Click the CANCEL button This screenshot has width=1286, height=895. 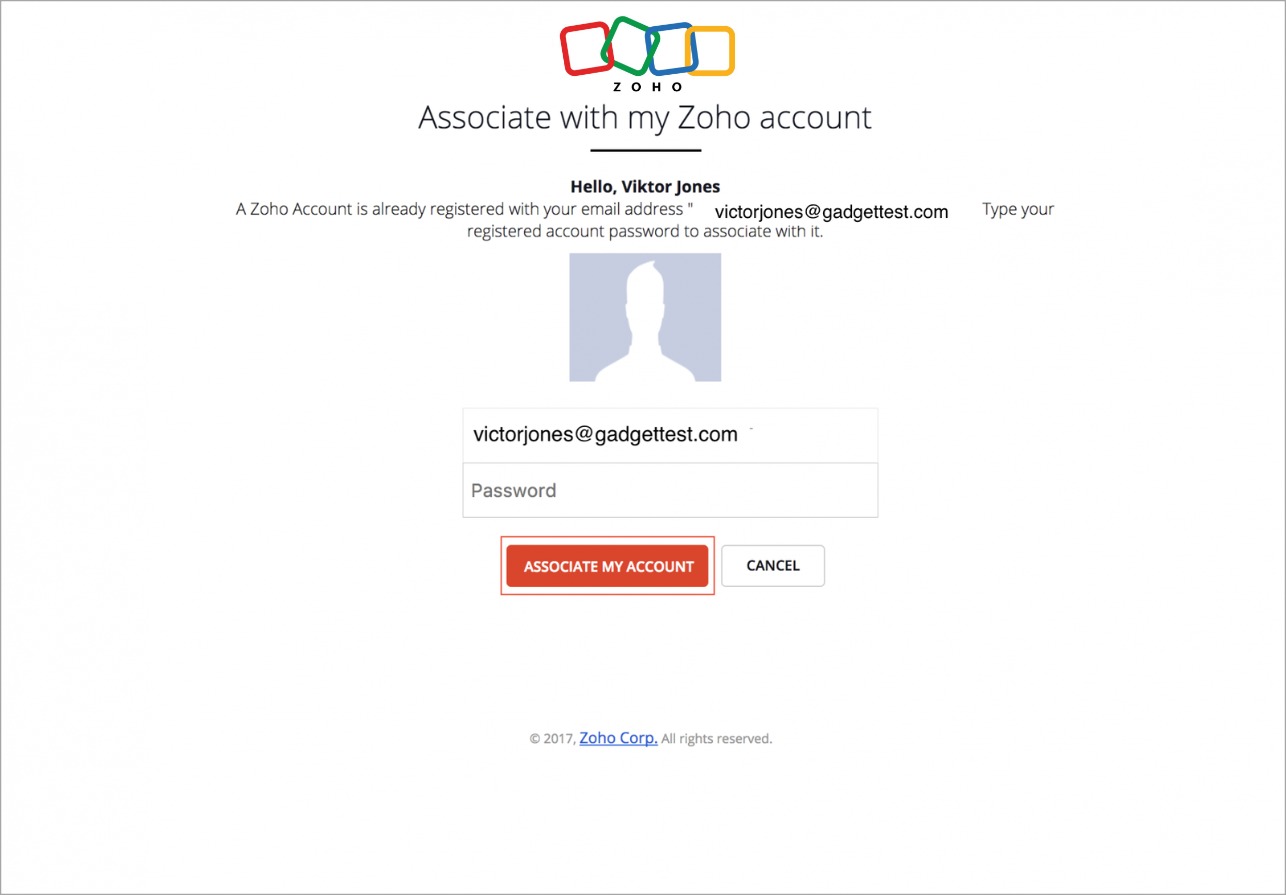tap(773, 565)
